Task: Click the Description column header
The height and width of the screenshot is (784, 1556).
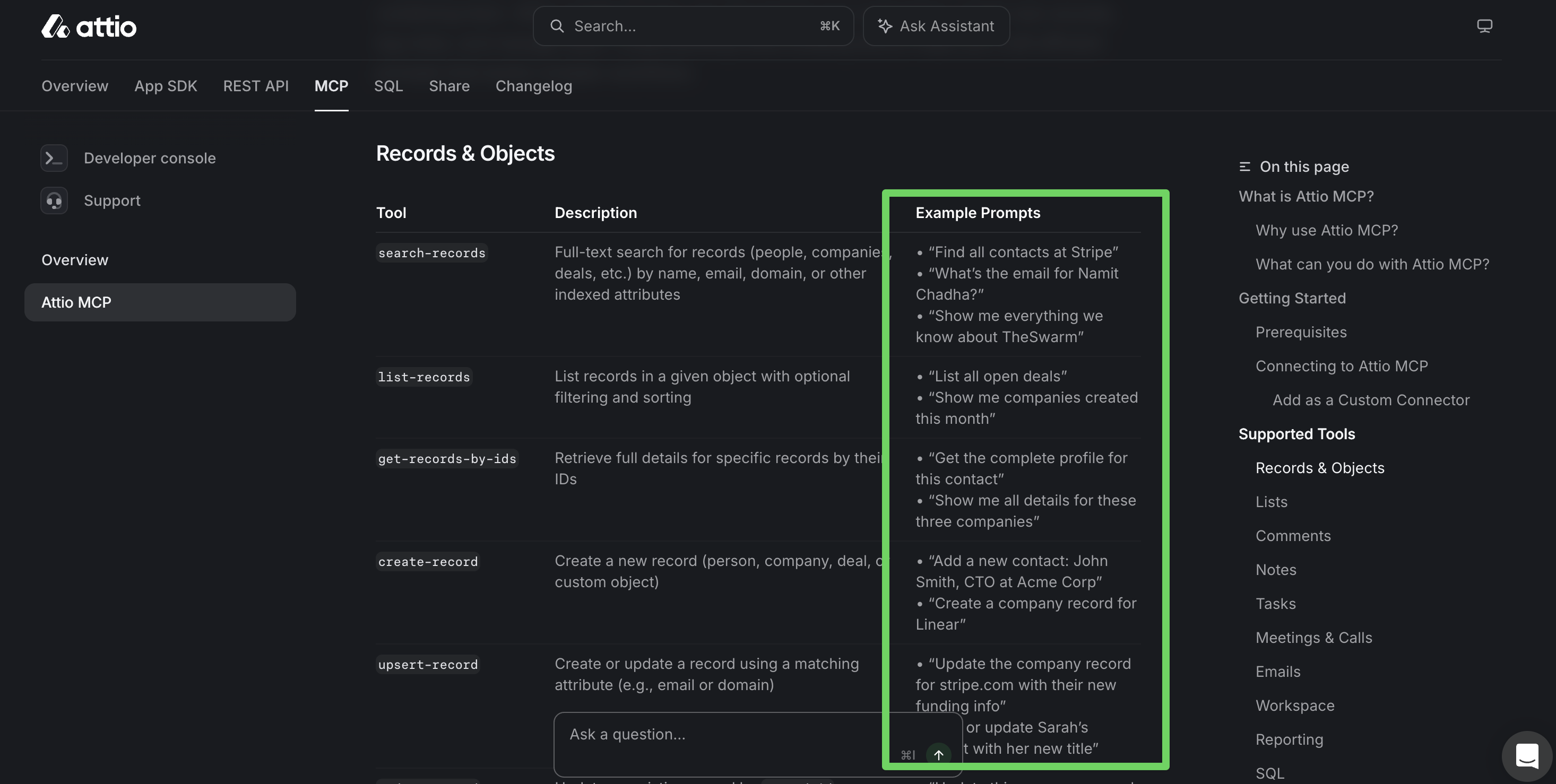Action: tap(595, 213)
